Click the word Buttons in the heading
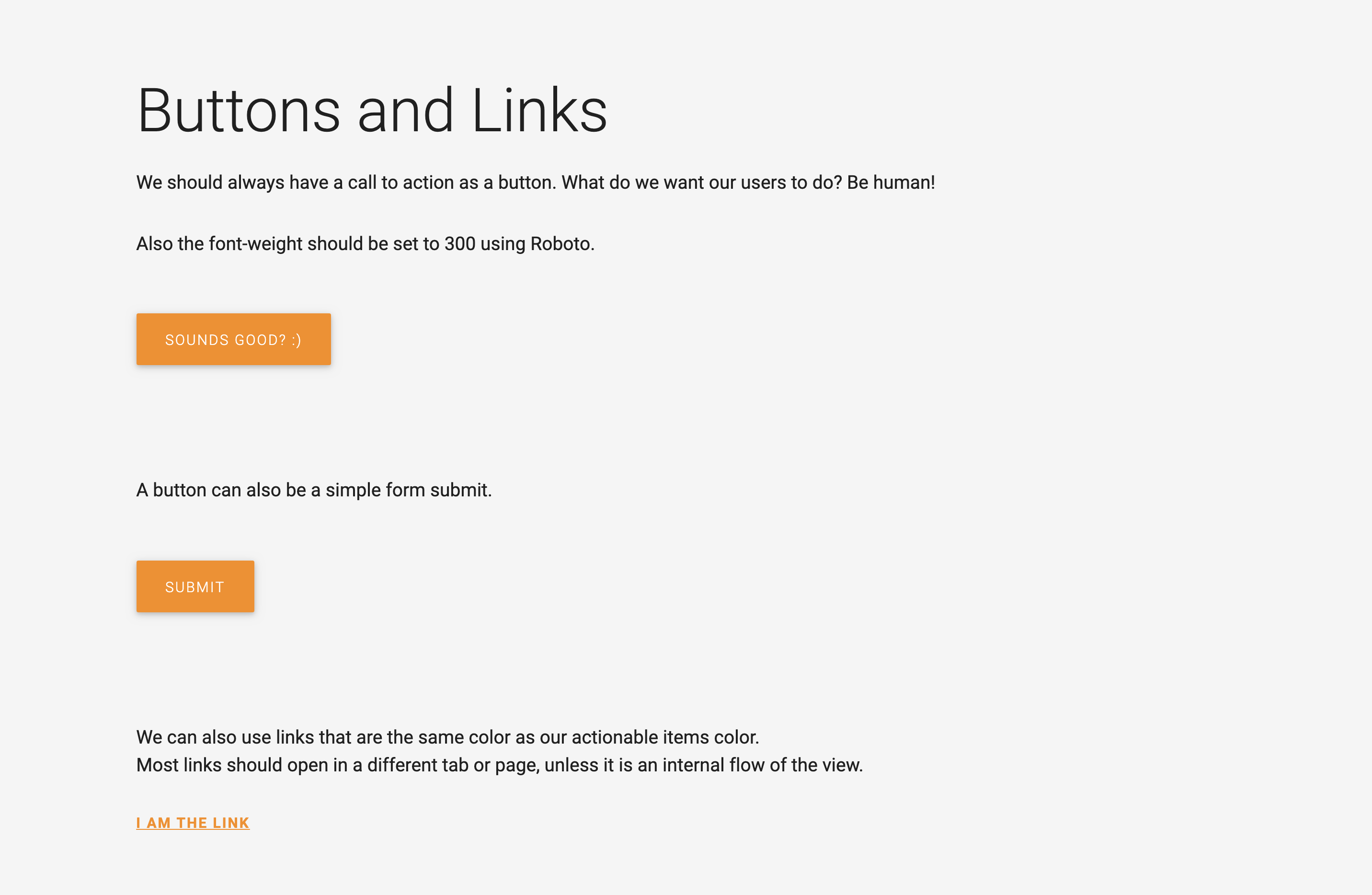1372x895 pixels. pos(239,110)
